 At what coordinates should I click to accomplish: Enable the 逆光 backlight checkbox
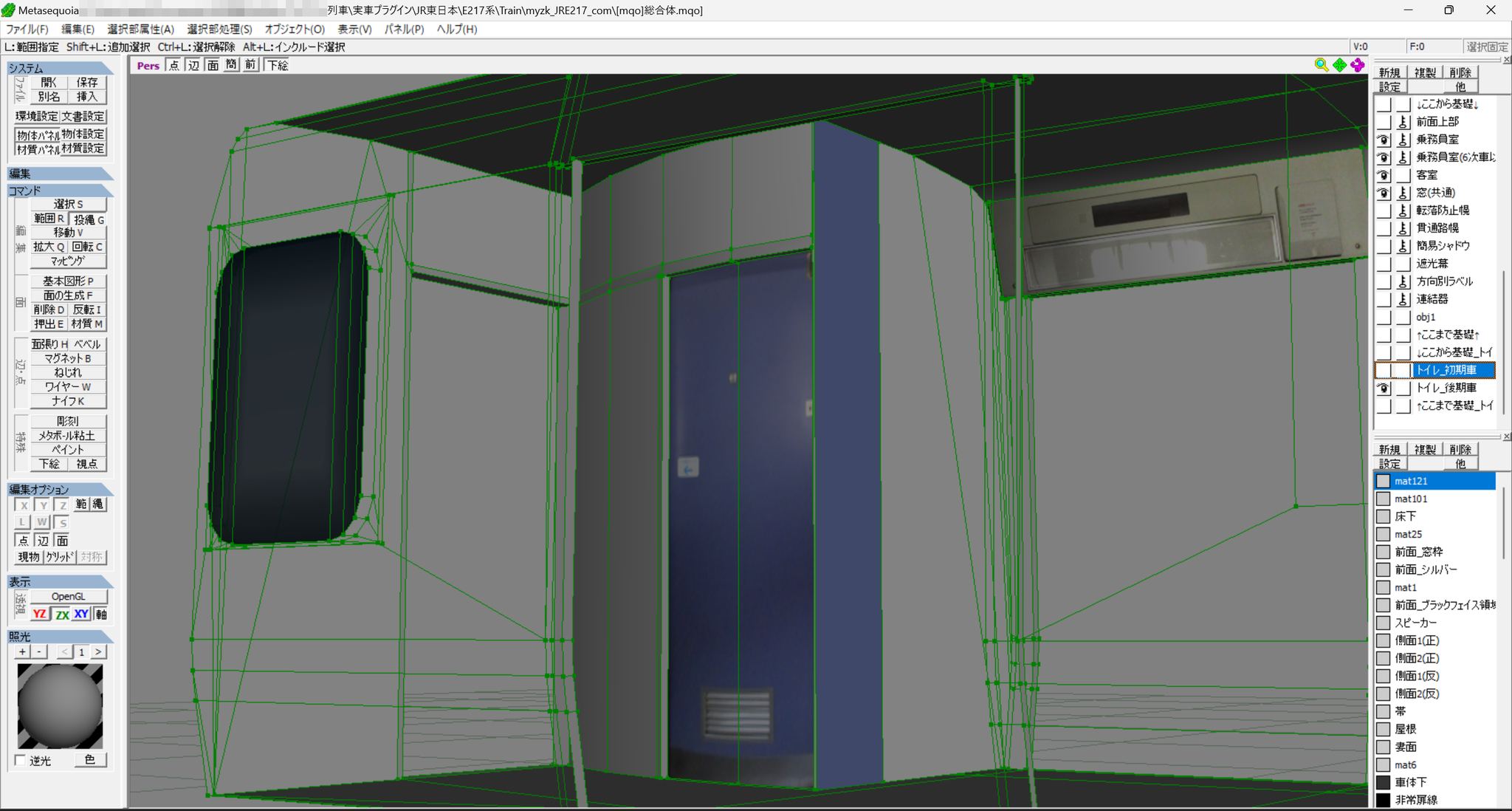[21, 760]
